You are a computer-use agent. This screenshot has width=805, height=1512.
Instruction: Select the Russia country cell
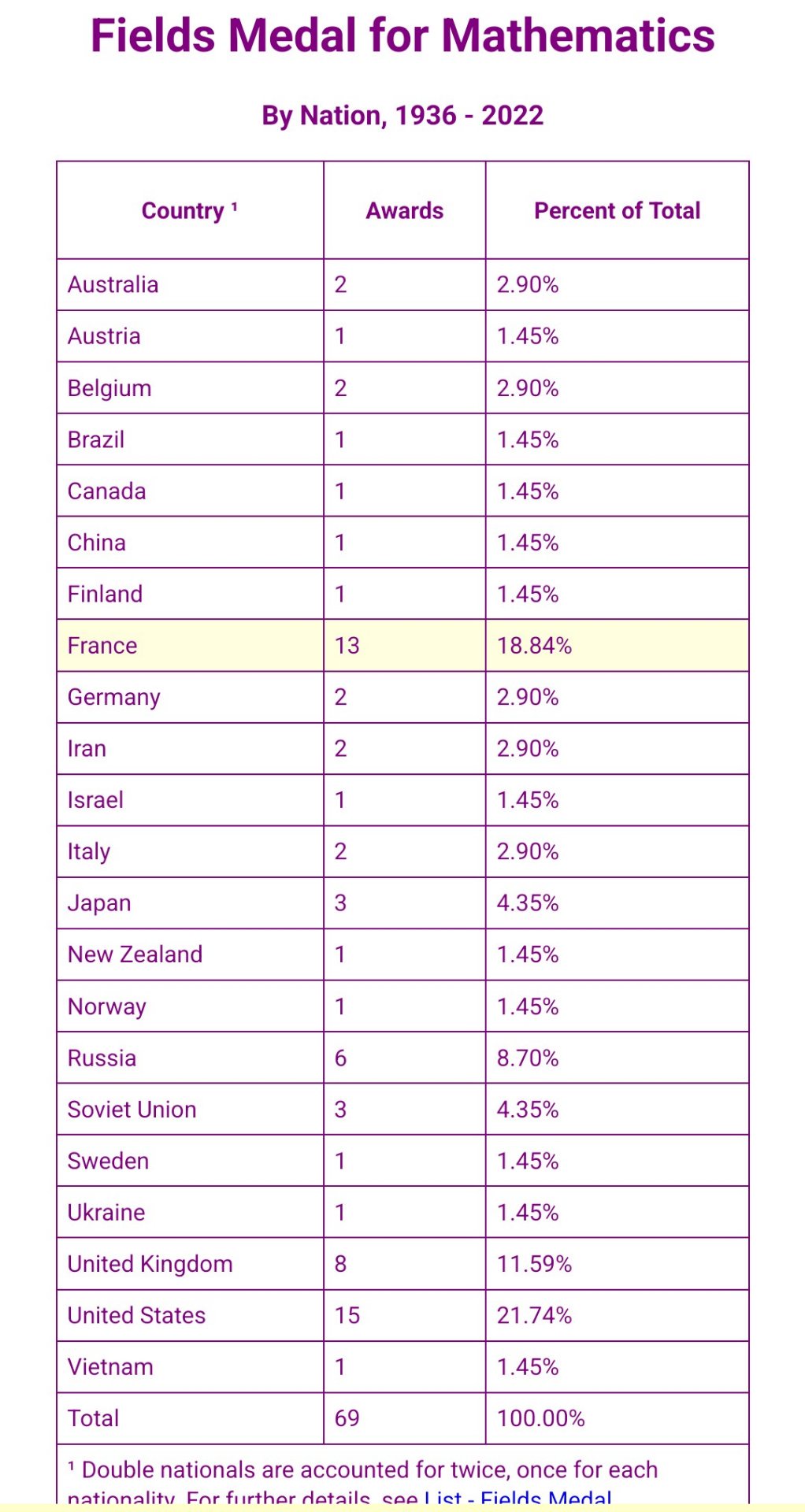point(102,1058)
